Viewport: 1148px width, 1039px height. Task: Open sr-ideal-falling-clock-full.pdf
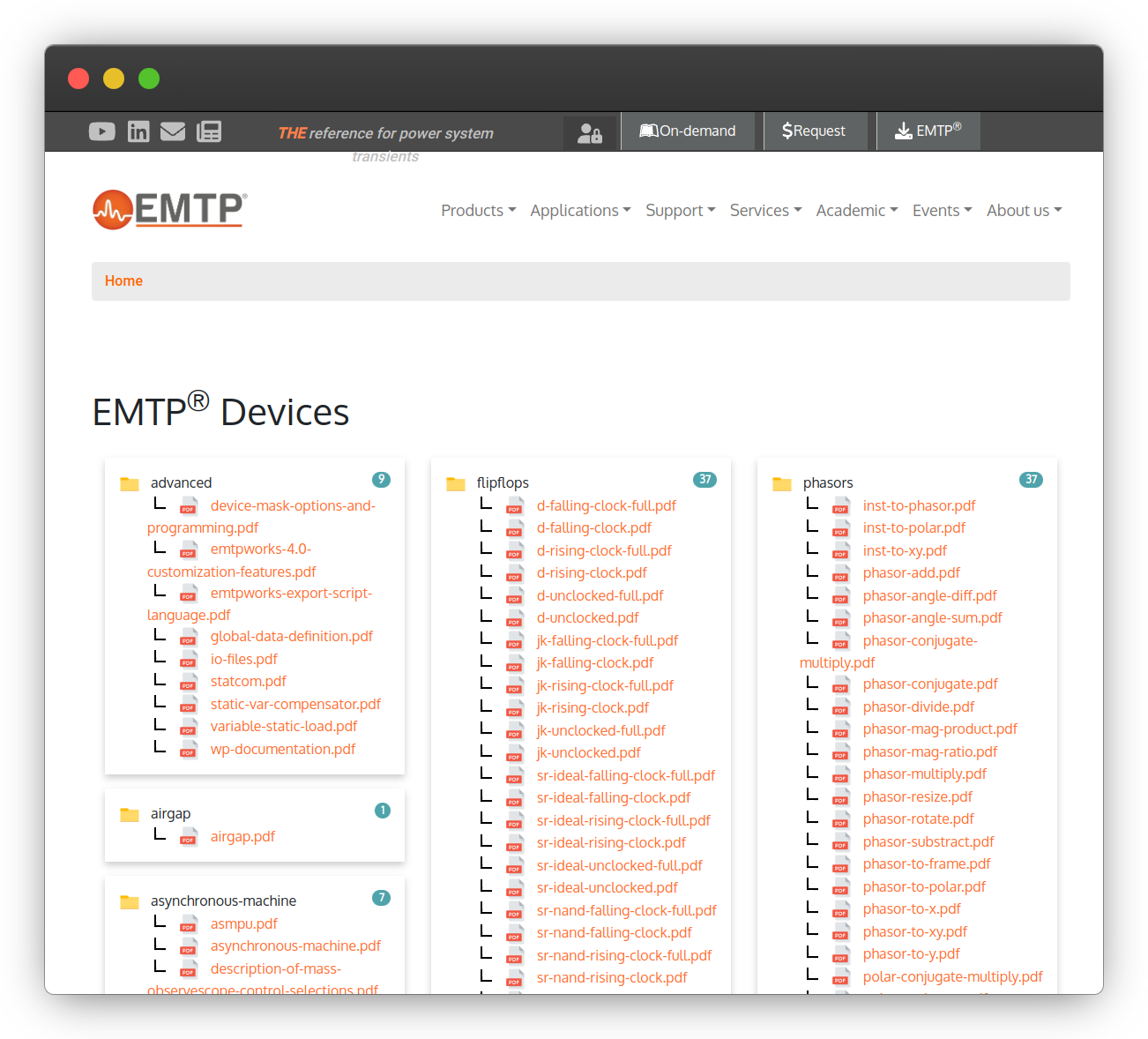(626, 776)
